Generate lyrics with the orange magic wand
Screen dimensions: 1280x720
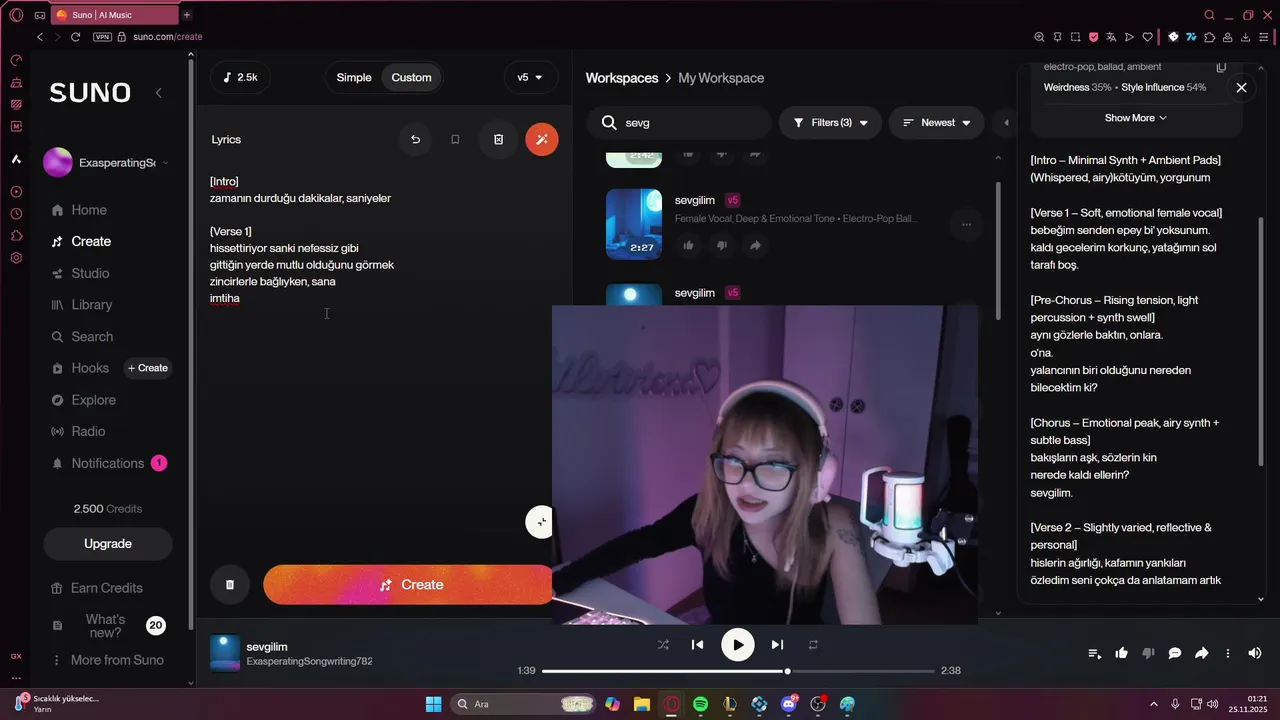pyautogui.click(x=542, y=139)
